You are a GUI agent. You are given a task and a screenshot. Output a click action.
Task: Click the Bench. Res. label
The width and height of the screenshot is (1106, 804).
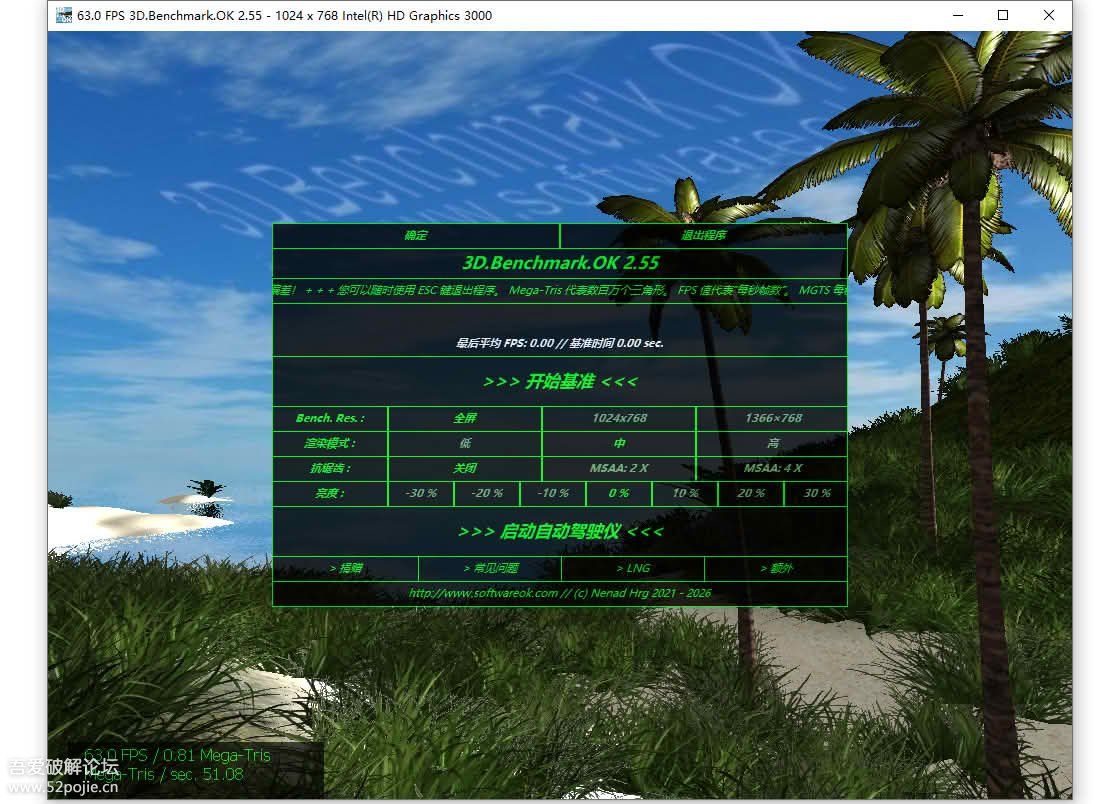coord(330,418)
